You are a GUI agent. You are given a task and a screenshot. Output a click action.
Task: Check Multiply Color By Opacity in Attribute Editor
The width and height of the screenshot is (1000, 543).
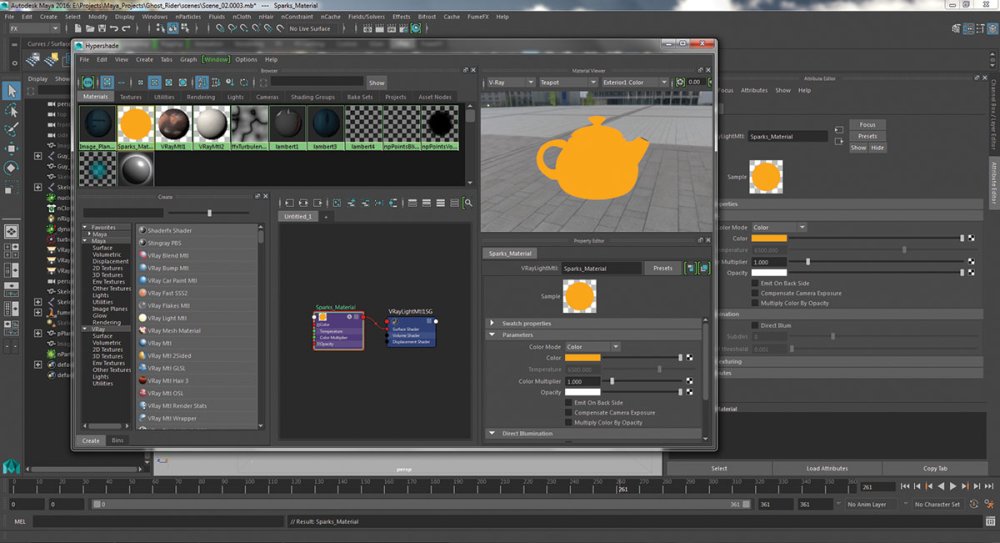pos(755,303)
